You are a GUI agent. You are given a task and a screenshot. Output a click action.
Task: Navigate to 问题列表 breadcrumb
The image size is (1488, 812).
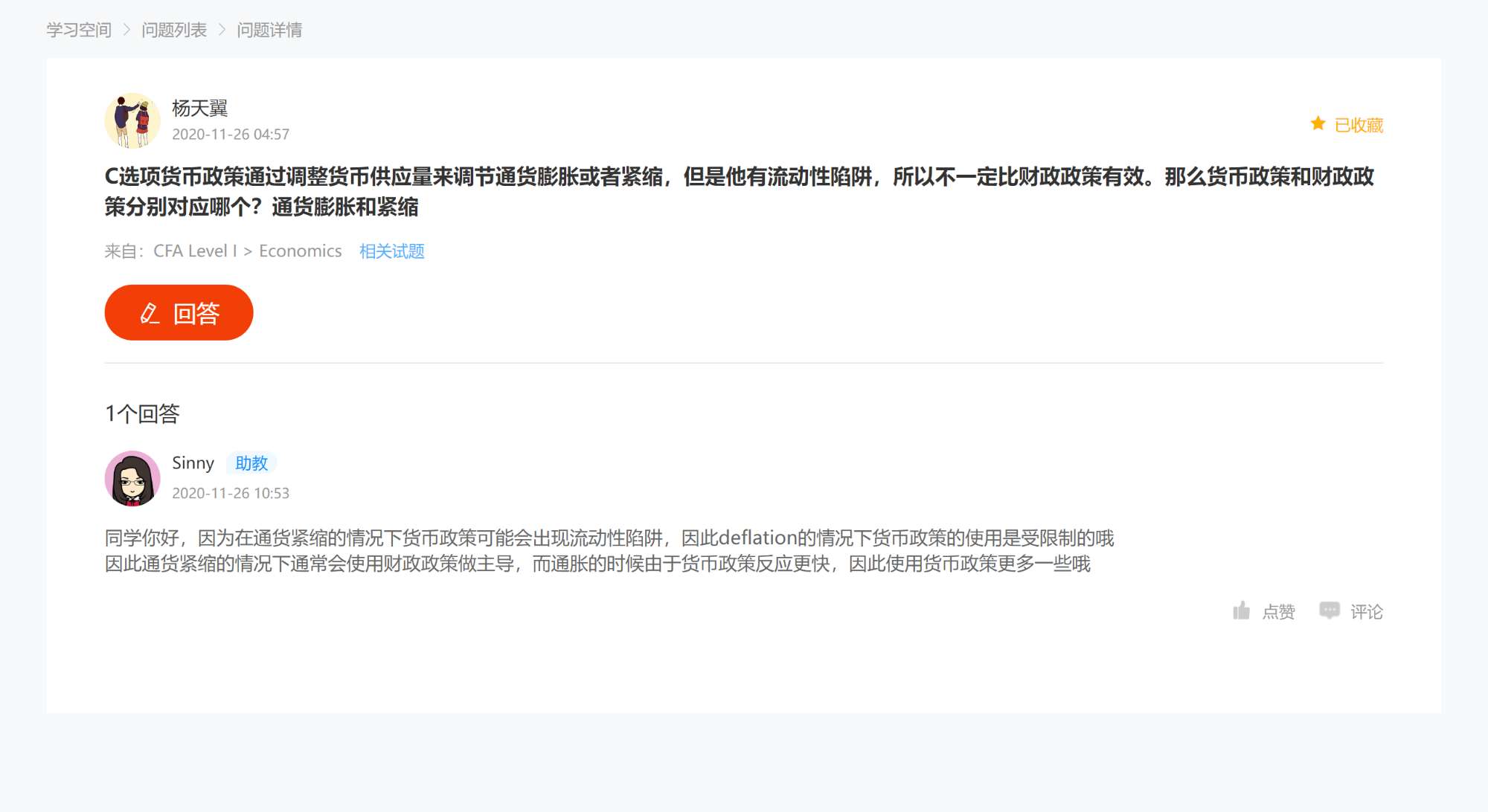coord(174,30)
